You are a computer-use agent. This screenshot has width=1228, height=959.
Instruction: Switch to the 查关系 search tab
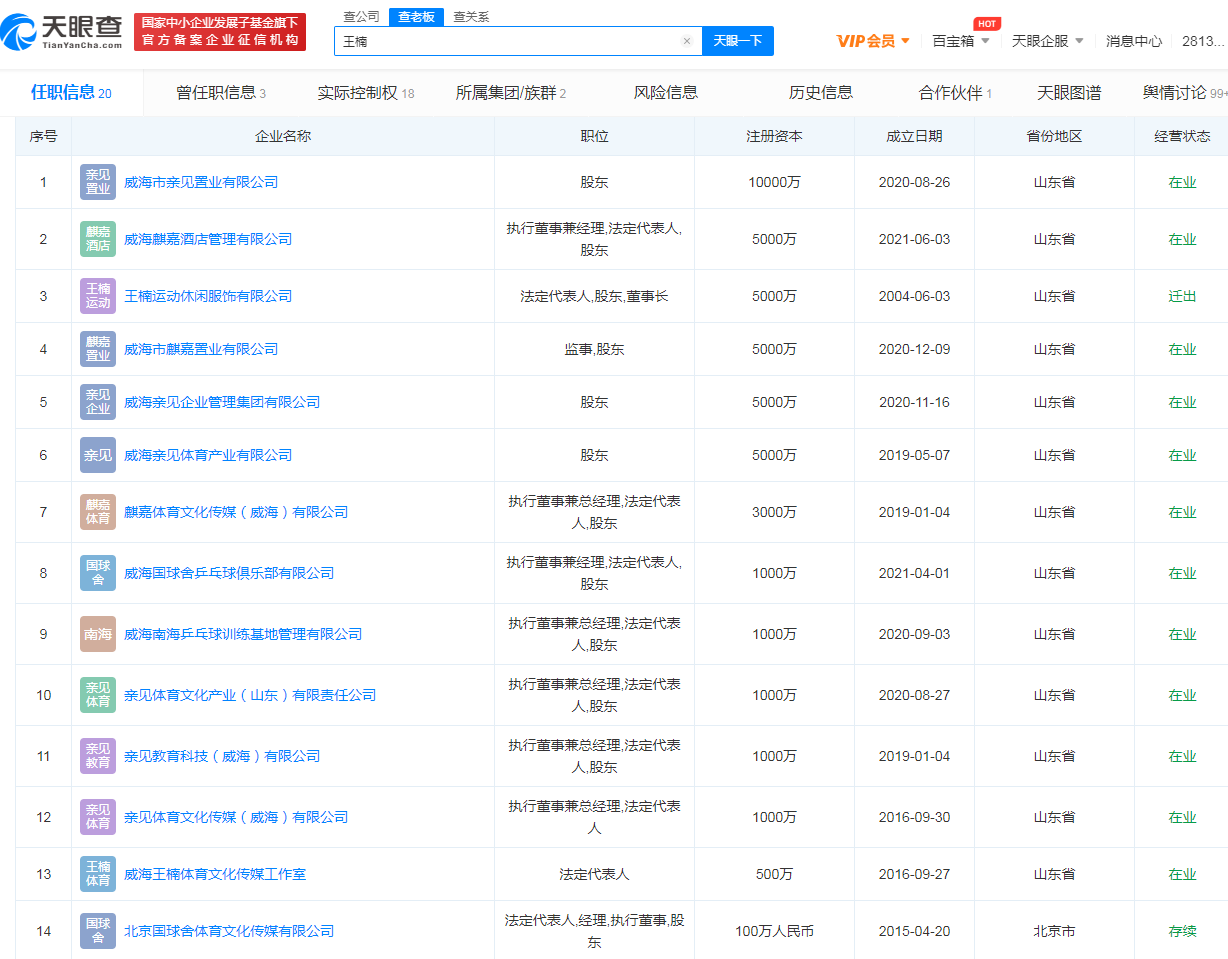point(471,17)
